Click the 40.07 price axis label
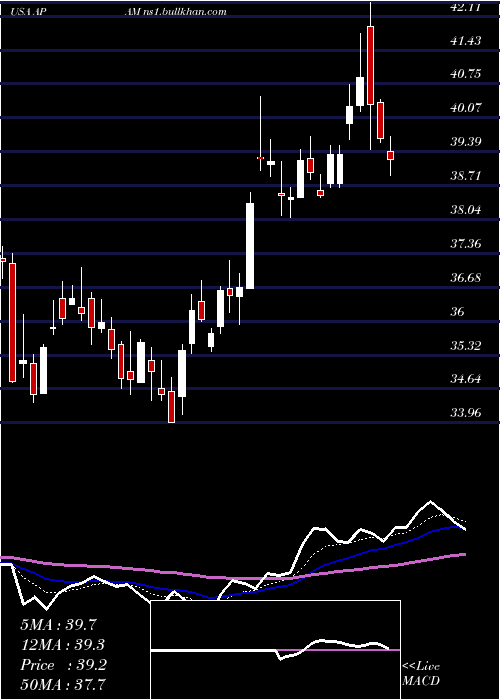Viewport: 500px width, 700px height. click(x=465, y=108)
